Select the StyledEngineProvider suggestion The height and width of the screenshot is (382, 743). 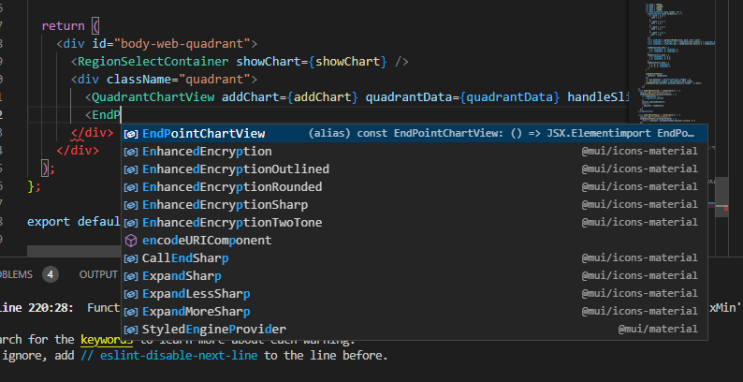pos(415,329)
